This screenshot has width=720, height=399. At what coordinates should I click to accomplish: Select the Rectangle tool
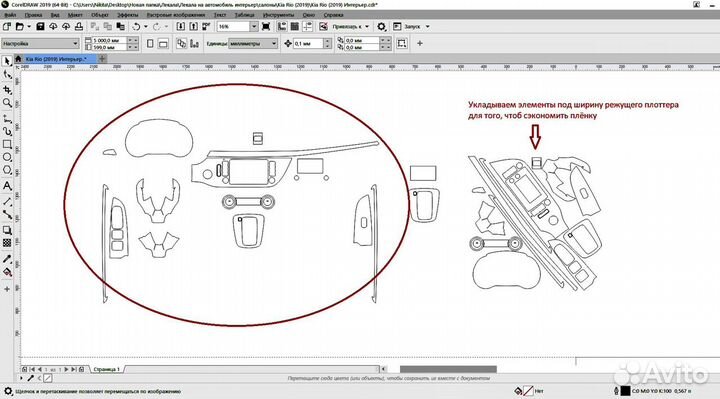(x=7, y=144)
